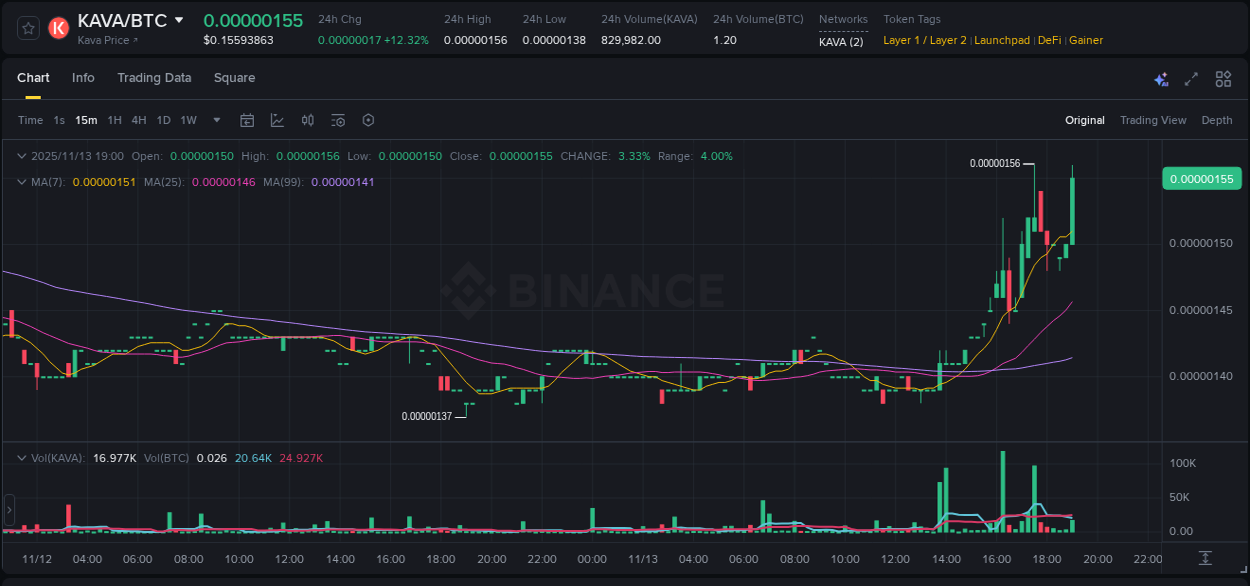Switch to the Trading Data tab

point(154,78)
